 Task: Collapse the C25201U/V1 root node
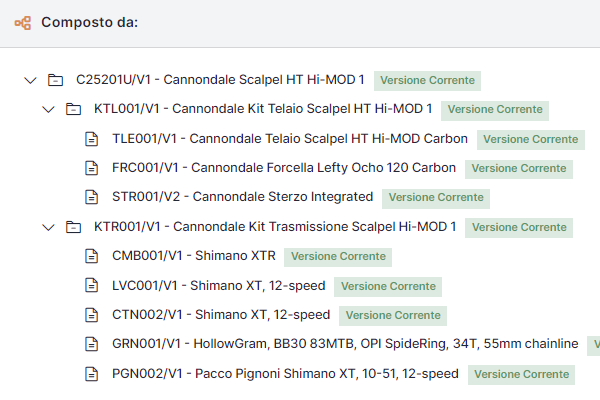coord(30,80)
